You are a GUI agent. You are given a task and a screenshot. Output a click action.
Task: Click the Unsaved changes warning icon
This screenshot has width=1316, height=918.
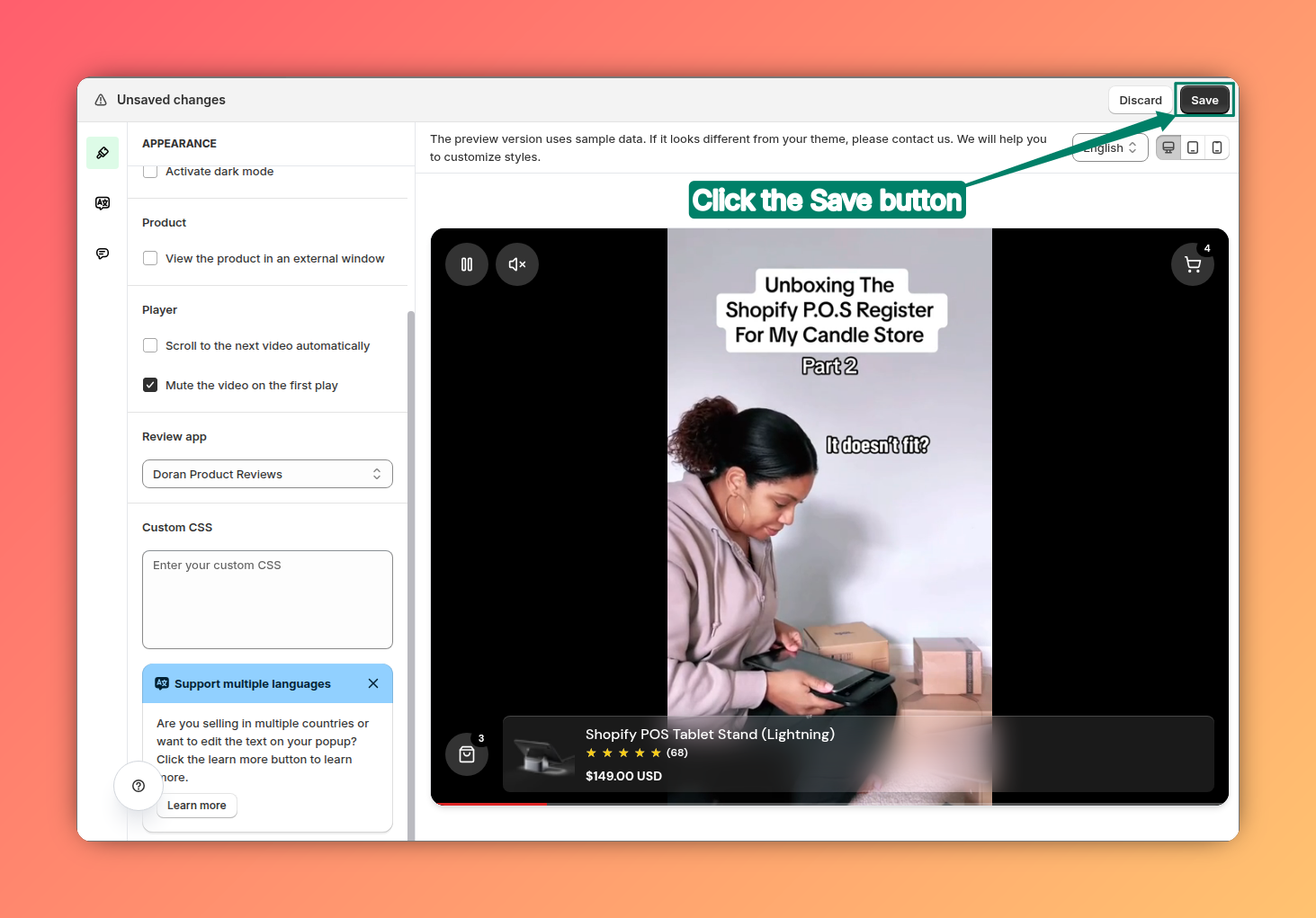(101, 100)
